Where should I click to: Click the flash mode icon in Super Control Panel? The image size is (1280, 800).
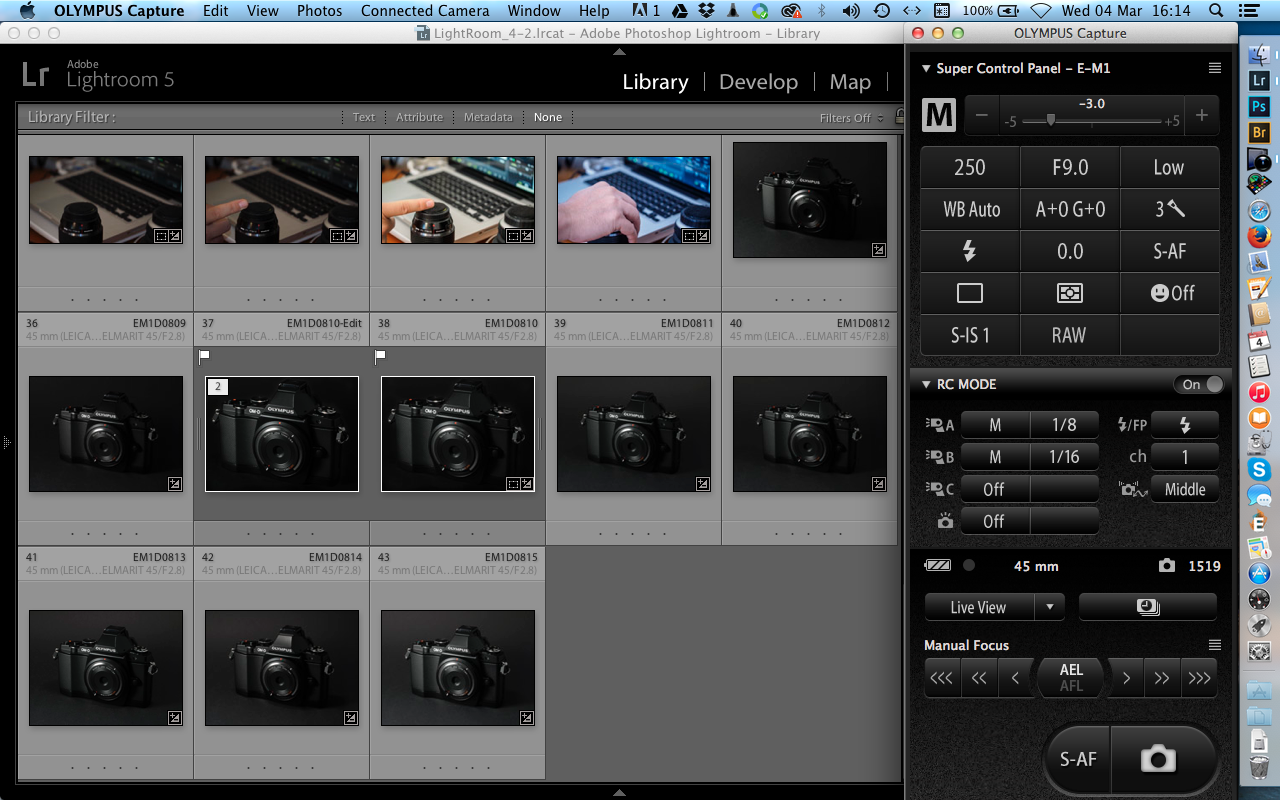coord(969,251)
